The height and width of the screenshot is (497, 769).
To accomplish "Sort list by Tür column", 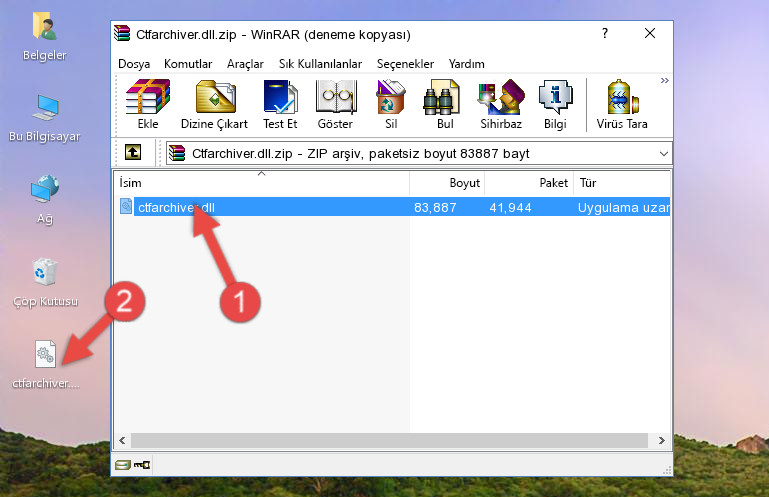I will (x=622, y=183).
